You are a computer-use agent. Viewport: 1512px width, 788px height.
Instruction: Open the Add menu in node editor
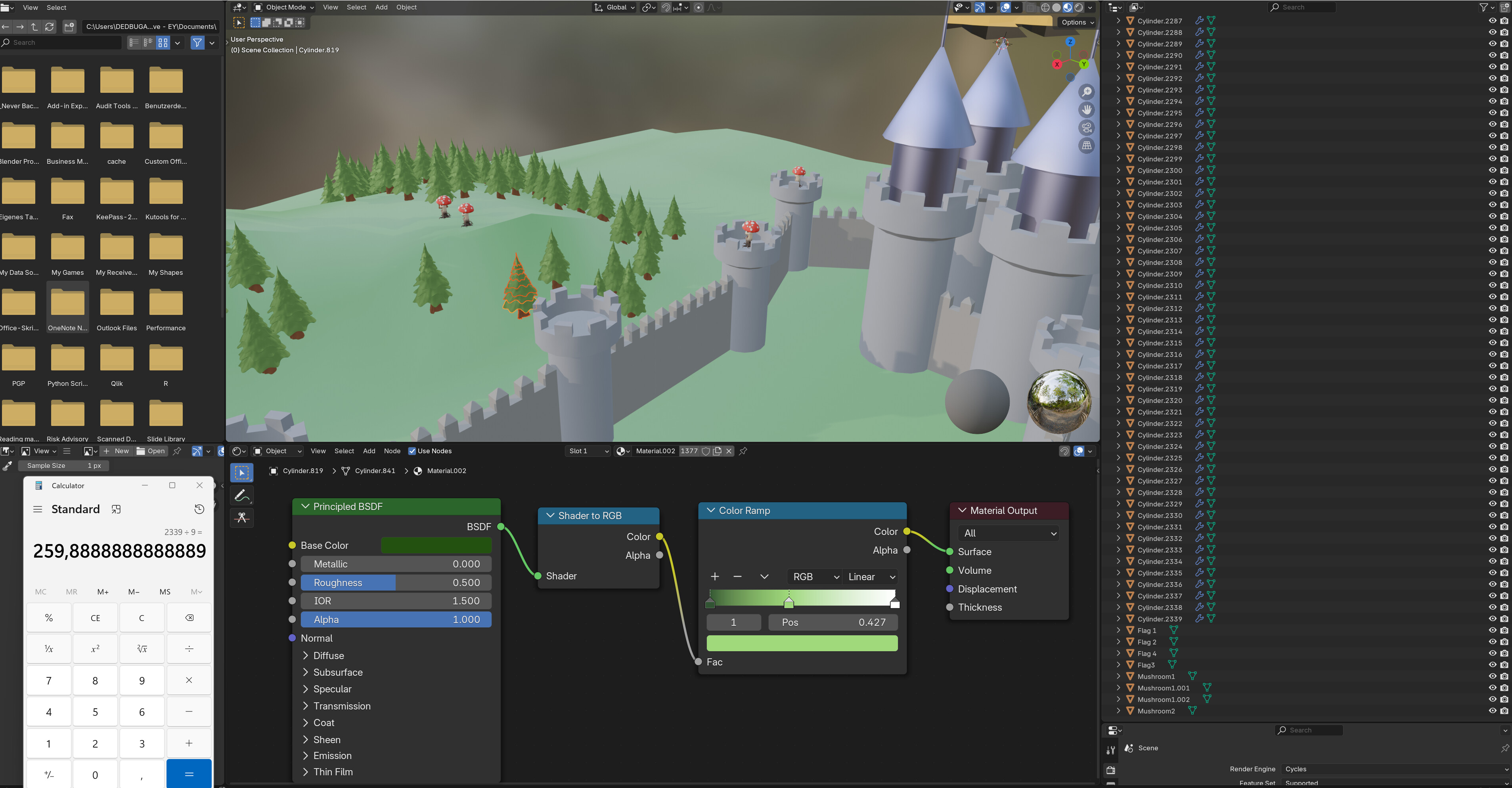pos(369,451)
